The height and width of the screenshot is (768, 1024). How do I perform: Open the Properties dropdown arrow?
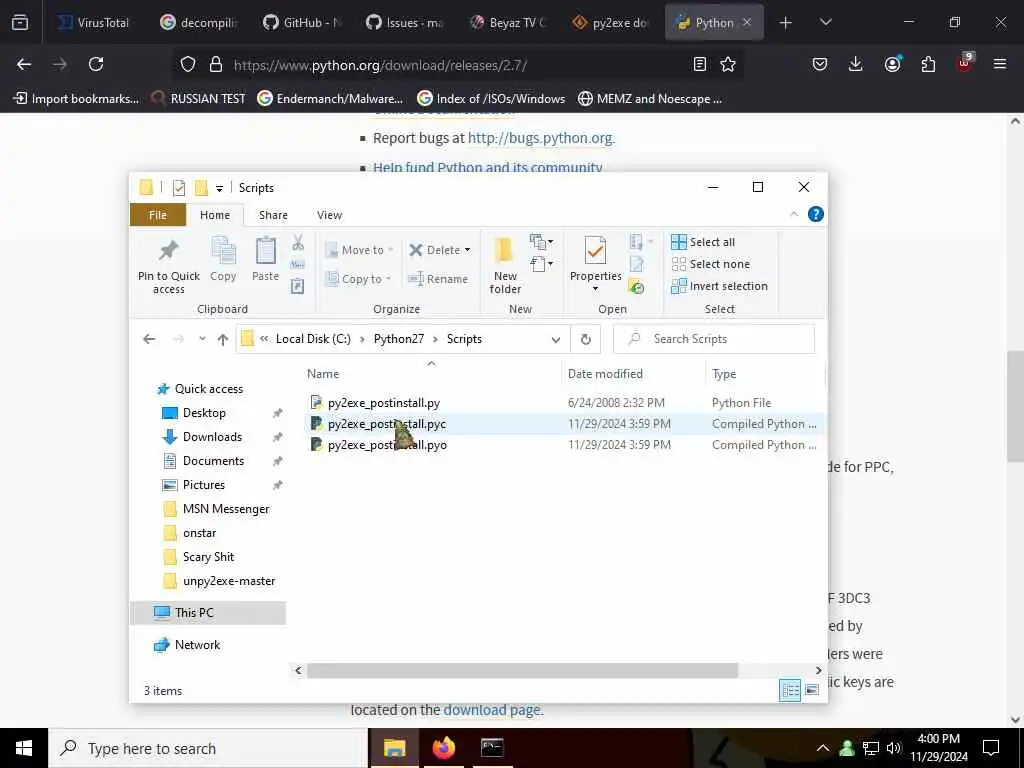click(595, 289)
